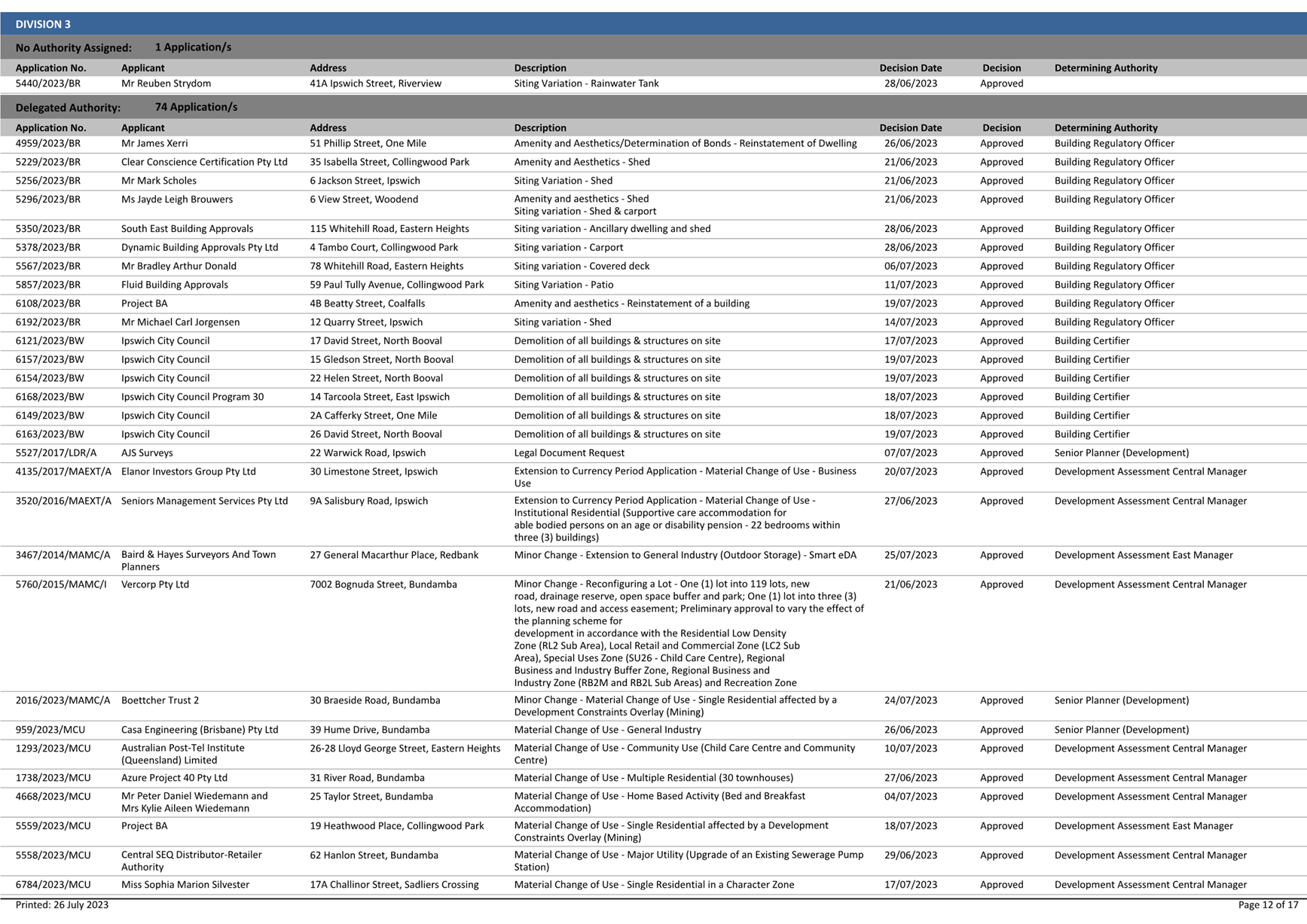Click address 6 View Street, Woodend

point(364,200)
